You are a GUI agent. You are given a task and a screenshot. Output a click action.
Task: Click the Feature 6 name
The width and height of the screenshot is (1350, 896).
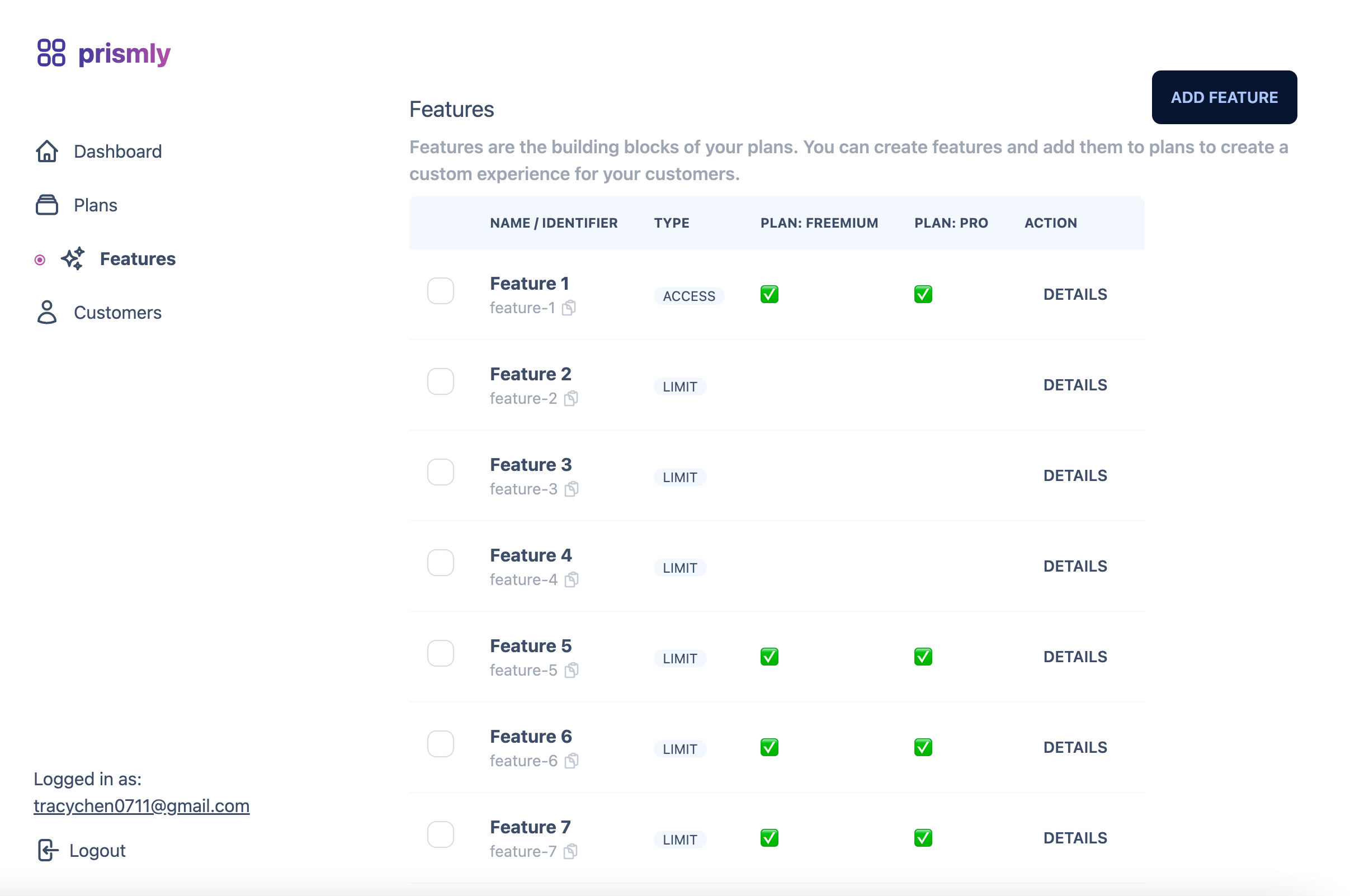[x=531, y=737]
